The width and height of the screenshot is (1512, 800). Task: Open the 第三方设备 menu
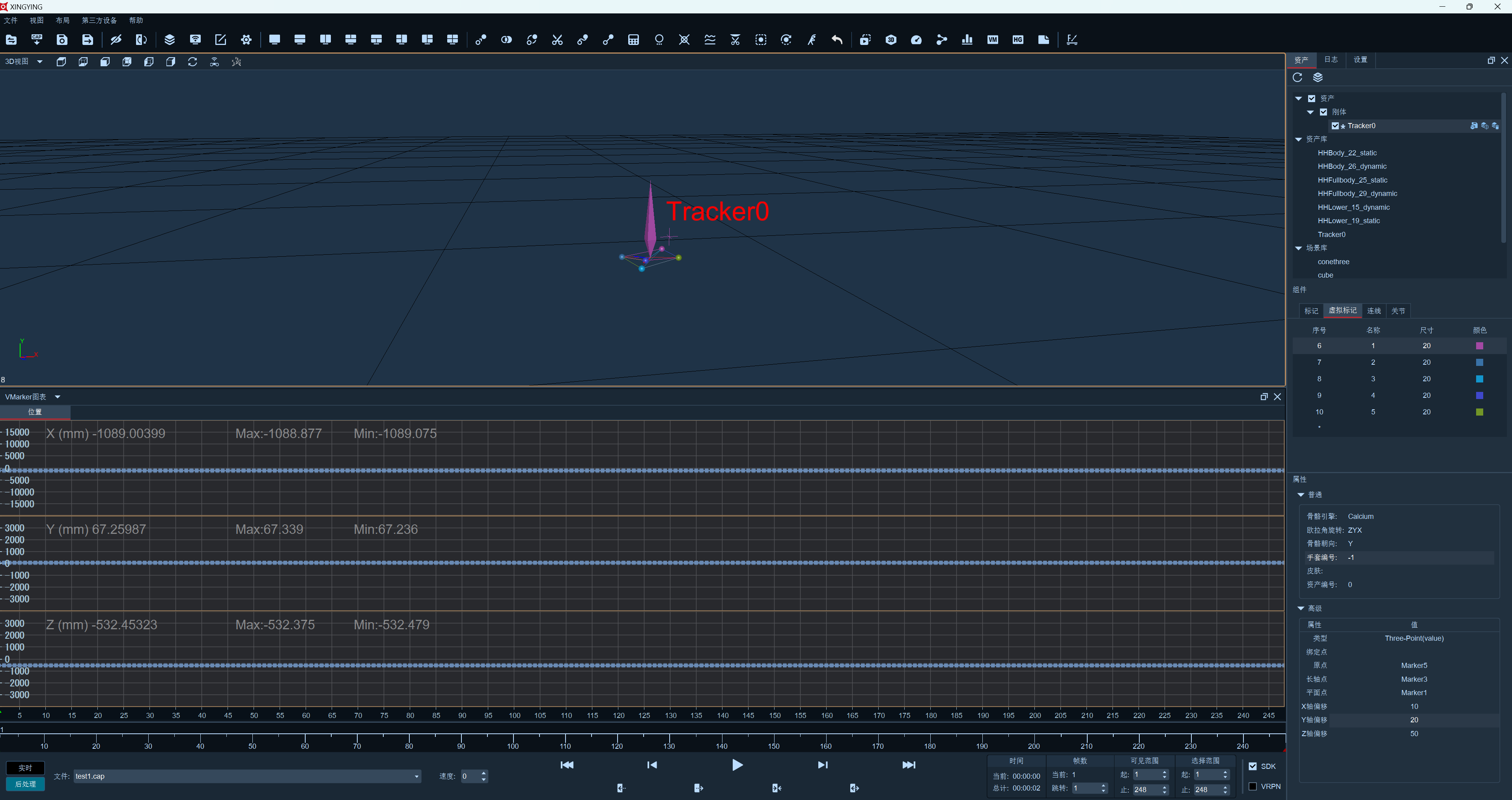99,20
